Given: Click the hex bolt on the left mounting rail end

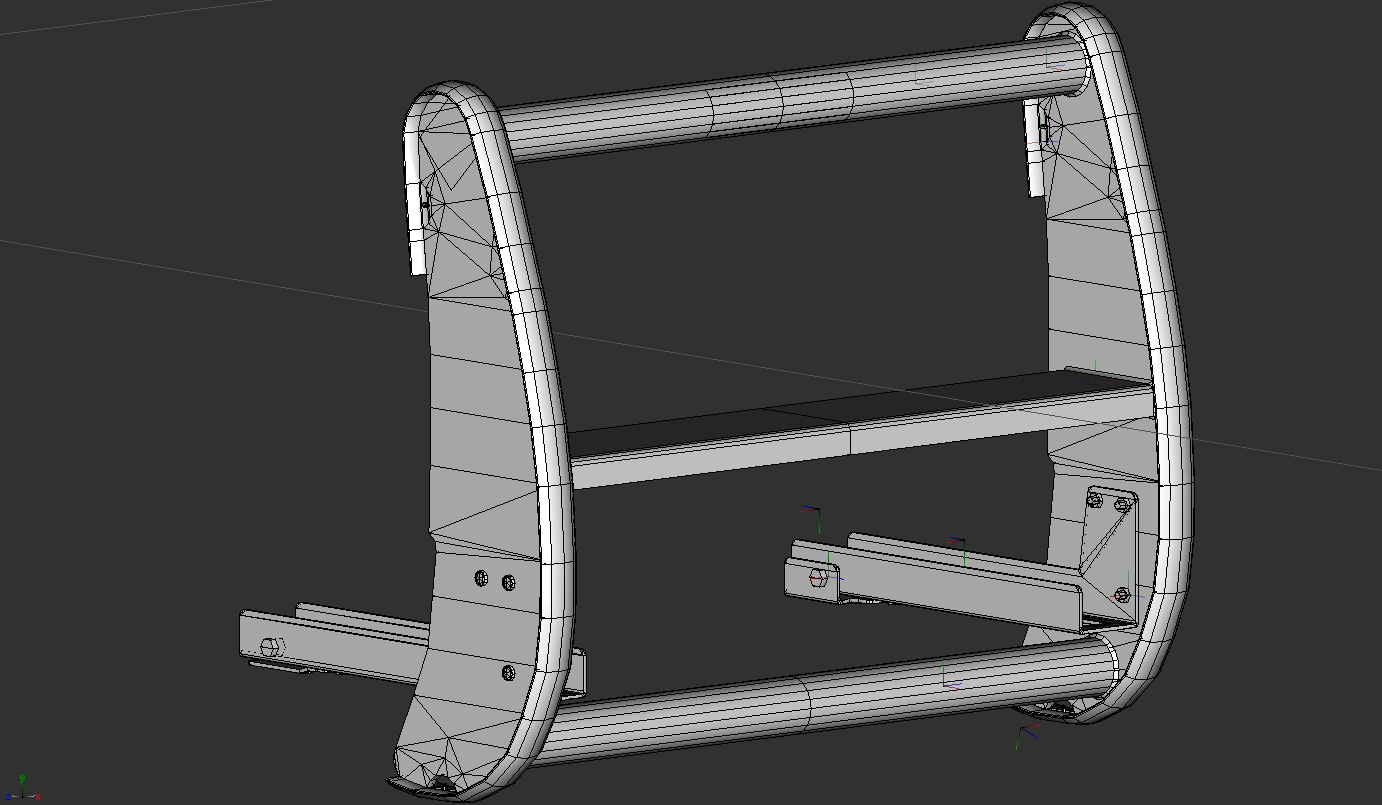Looking at the screenshot, I should click(x=268, y=646).
